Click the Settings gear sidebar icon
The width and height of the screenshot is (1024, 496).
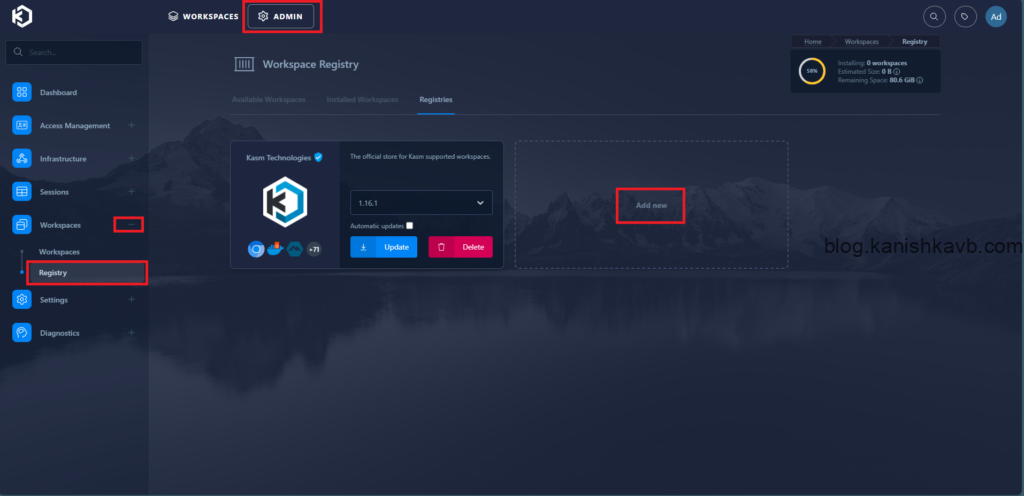22,299
